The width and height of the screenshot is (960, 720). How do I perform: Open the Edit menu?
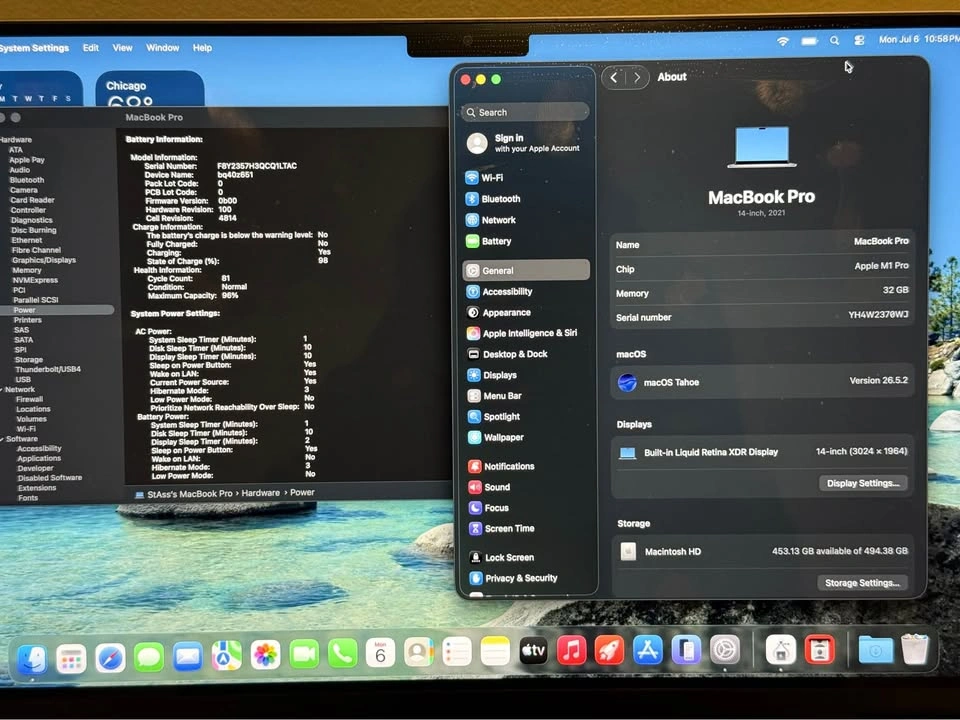click(x=91, y=48)
